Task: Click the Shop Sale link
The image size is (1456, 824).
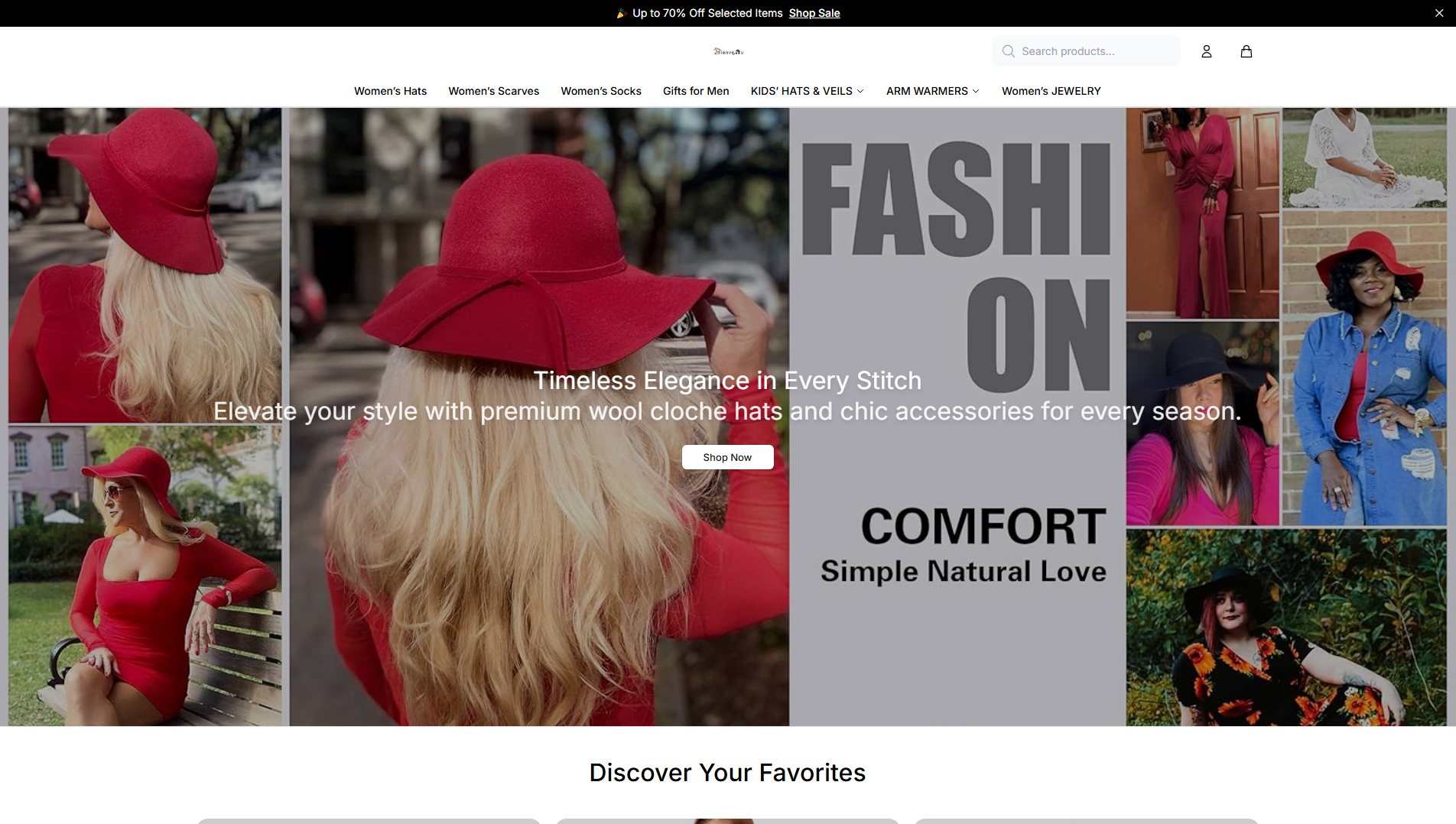Action: click(814, 13)
